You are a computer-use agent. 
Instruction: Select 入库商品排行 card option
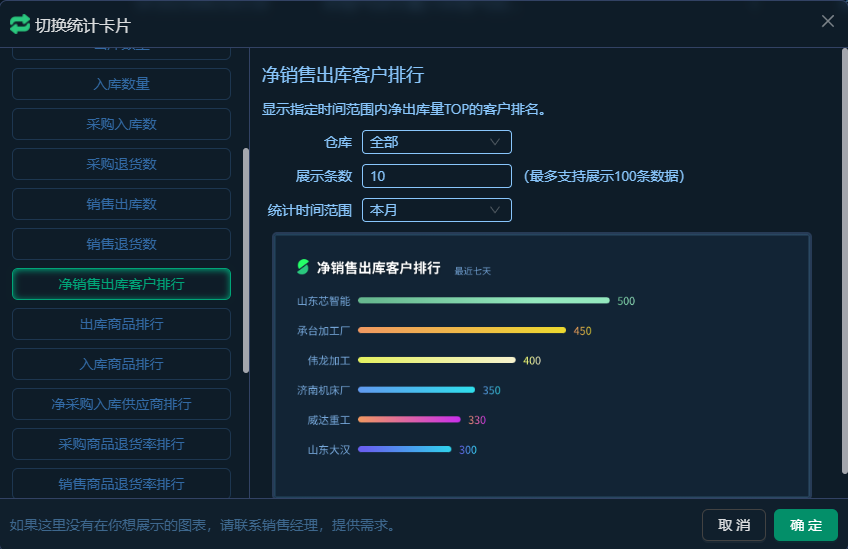coord(121,364)
